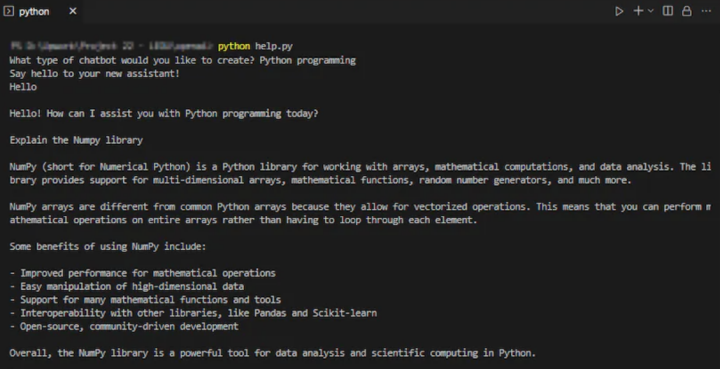
Task: Click 'Some benefits of using NumPy include:' line
Action: tap(108, 247)
